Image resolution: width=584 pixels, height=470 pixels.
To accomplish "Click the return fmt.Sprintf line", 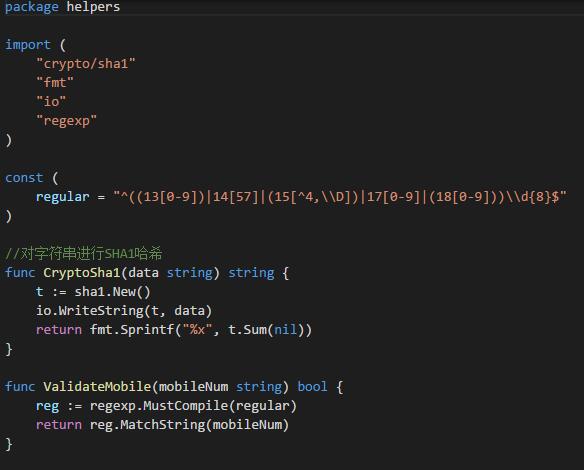I will point(174,330).
